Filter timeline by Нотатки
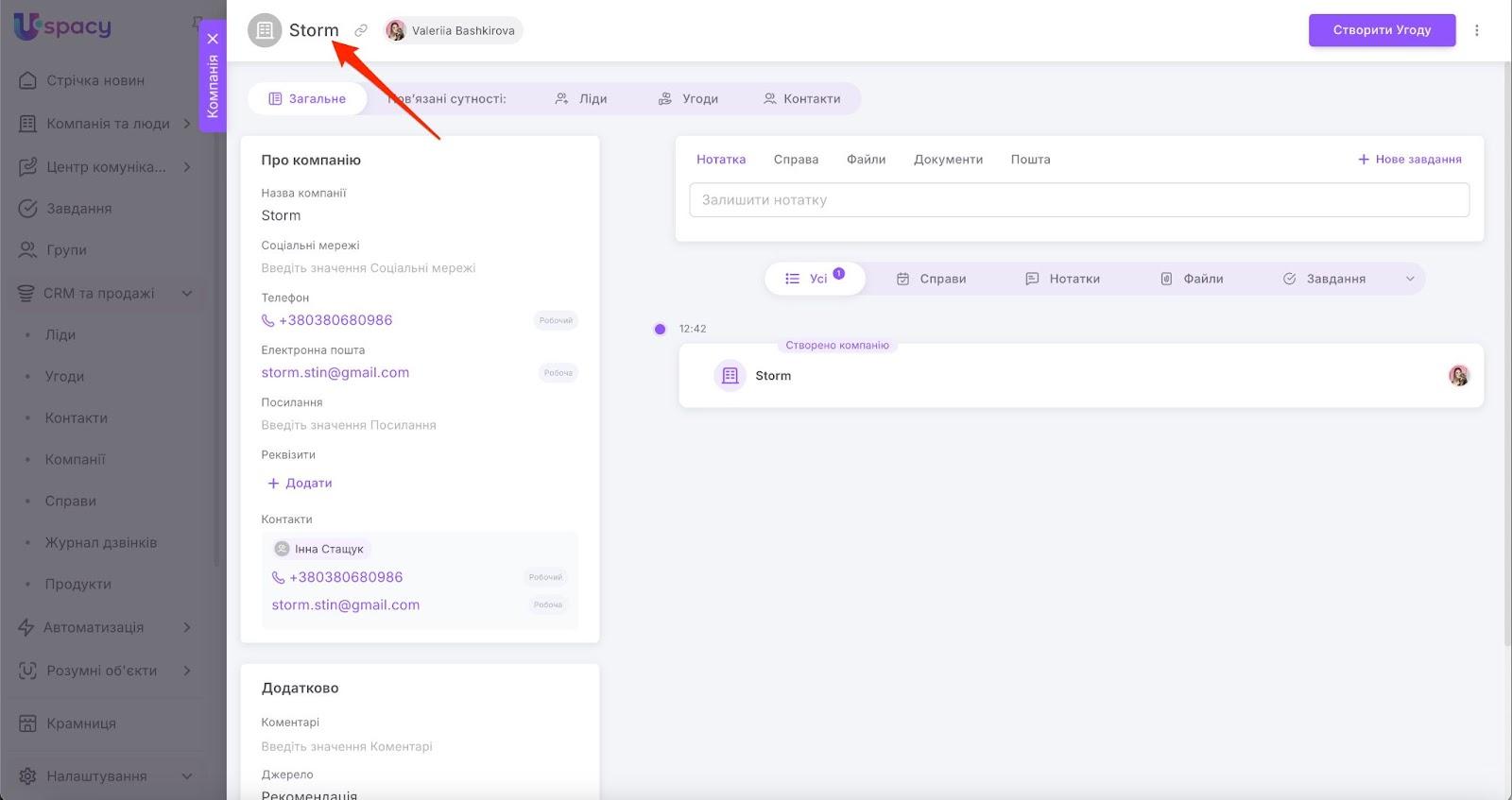 [1062, 279]
